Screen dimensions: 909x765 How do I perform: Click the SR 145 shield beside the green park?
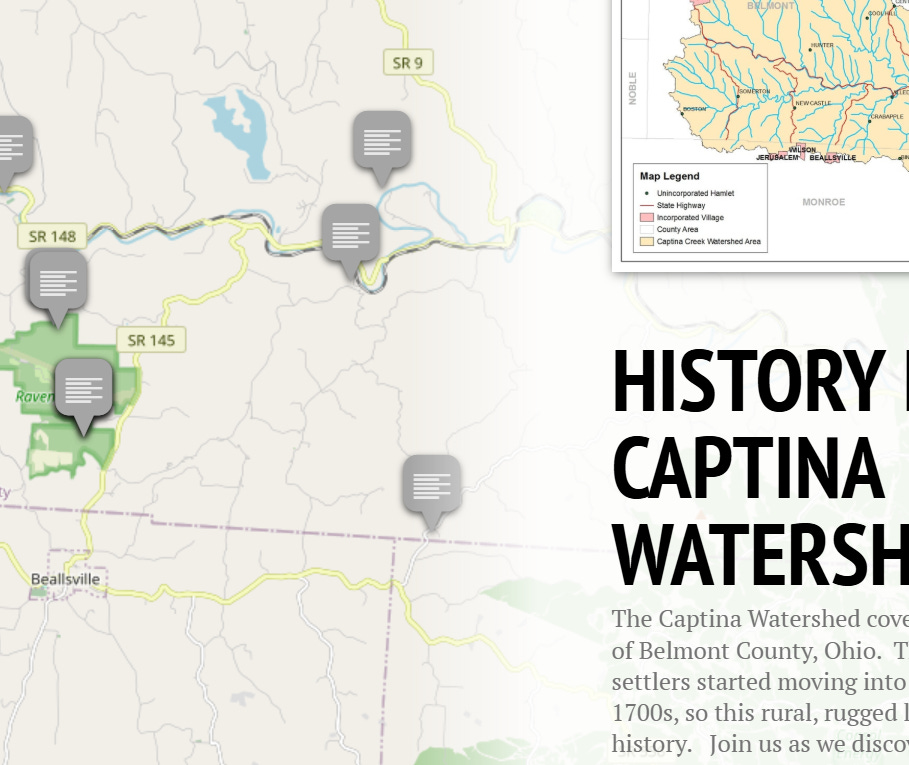click(151, 340)
